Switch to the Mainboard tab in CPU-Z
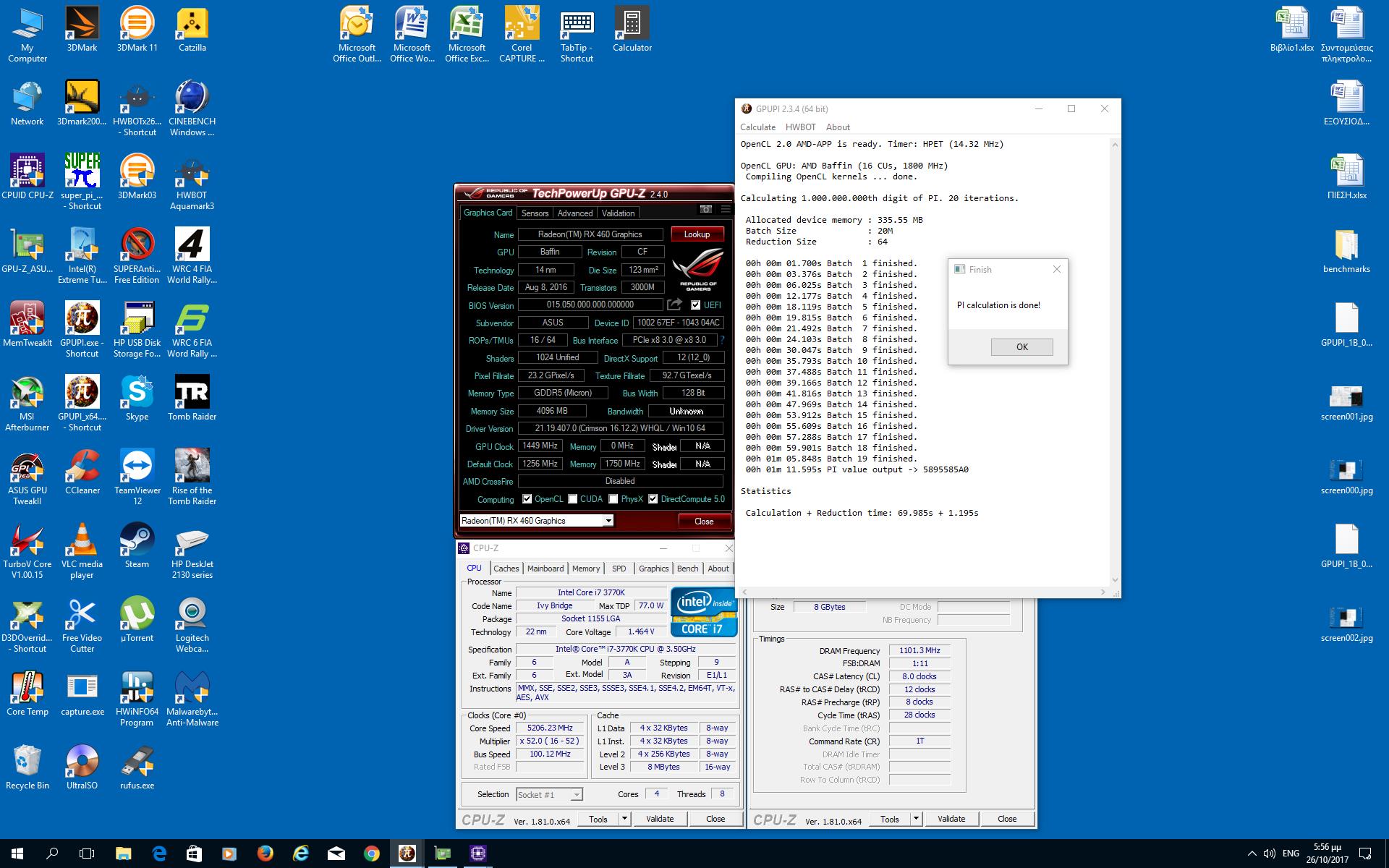The height and width of the screenshot is (868, 1389). tap(545, 569)
